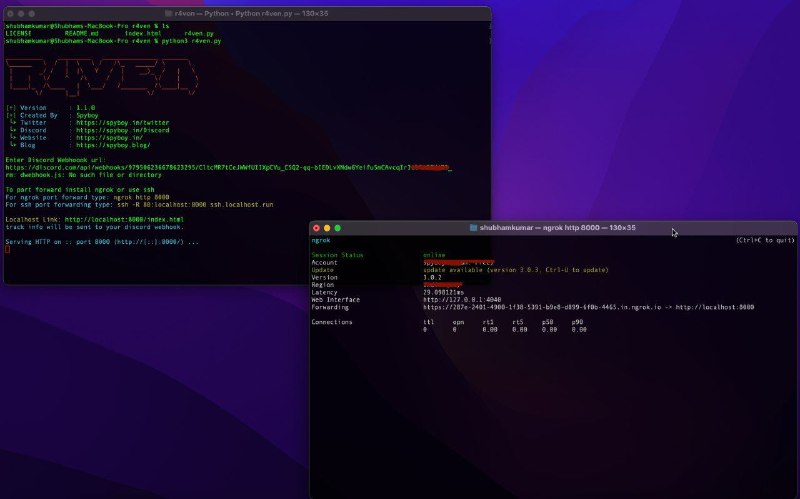Open the ngrok Web Interface 127.0.0.1:4040 URL
800x499 pixels.
point(462,300)
